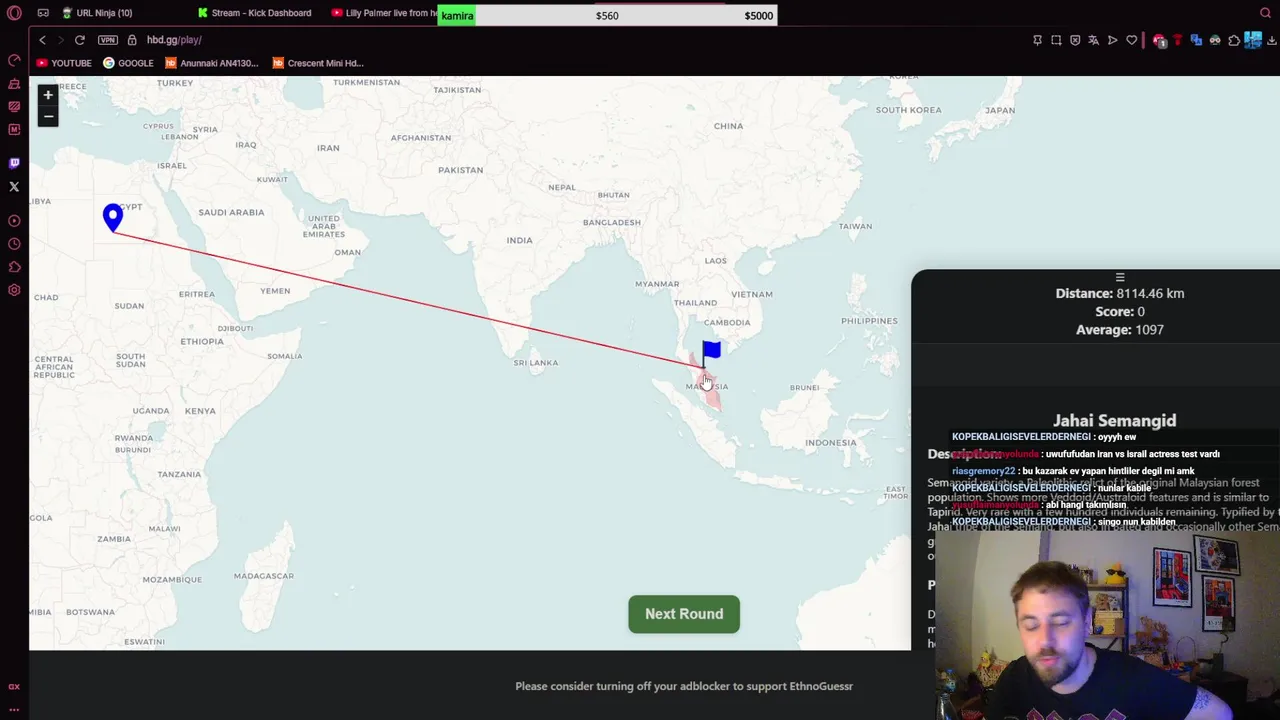Zoom in the map with plus button
Screen dimensions: 1280x720
click(48, 95)
